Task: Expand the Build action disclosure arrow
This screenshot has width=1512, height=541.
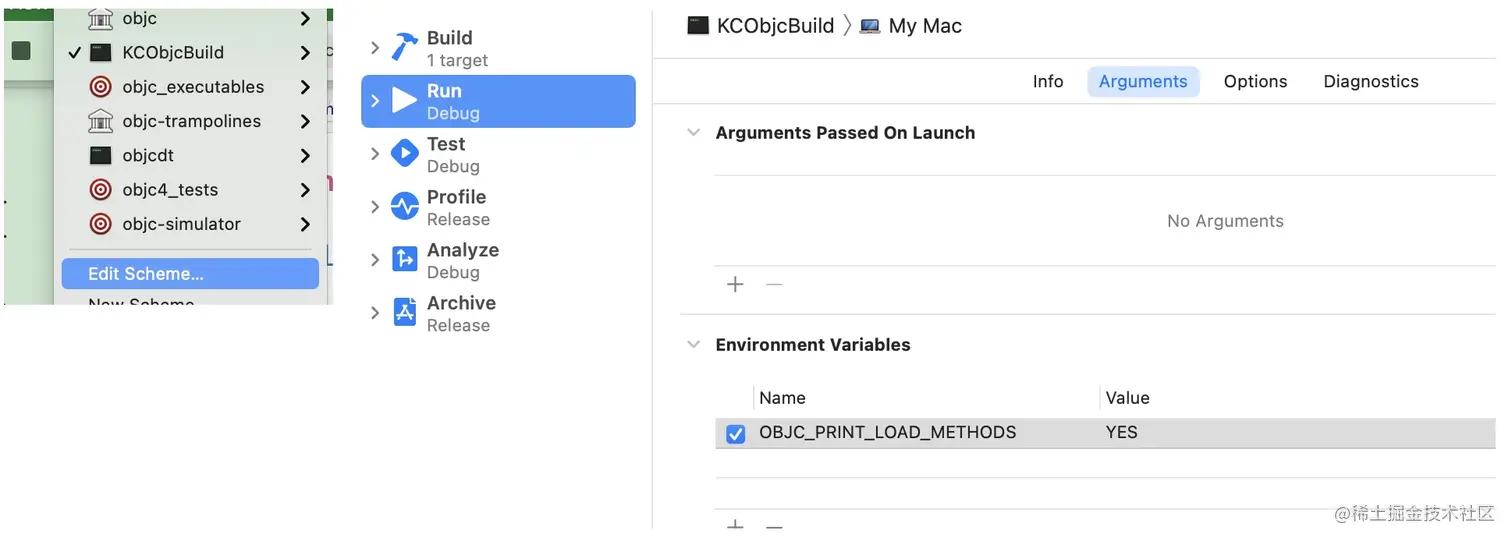Action: 375,48
